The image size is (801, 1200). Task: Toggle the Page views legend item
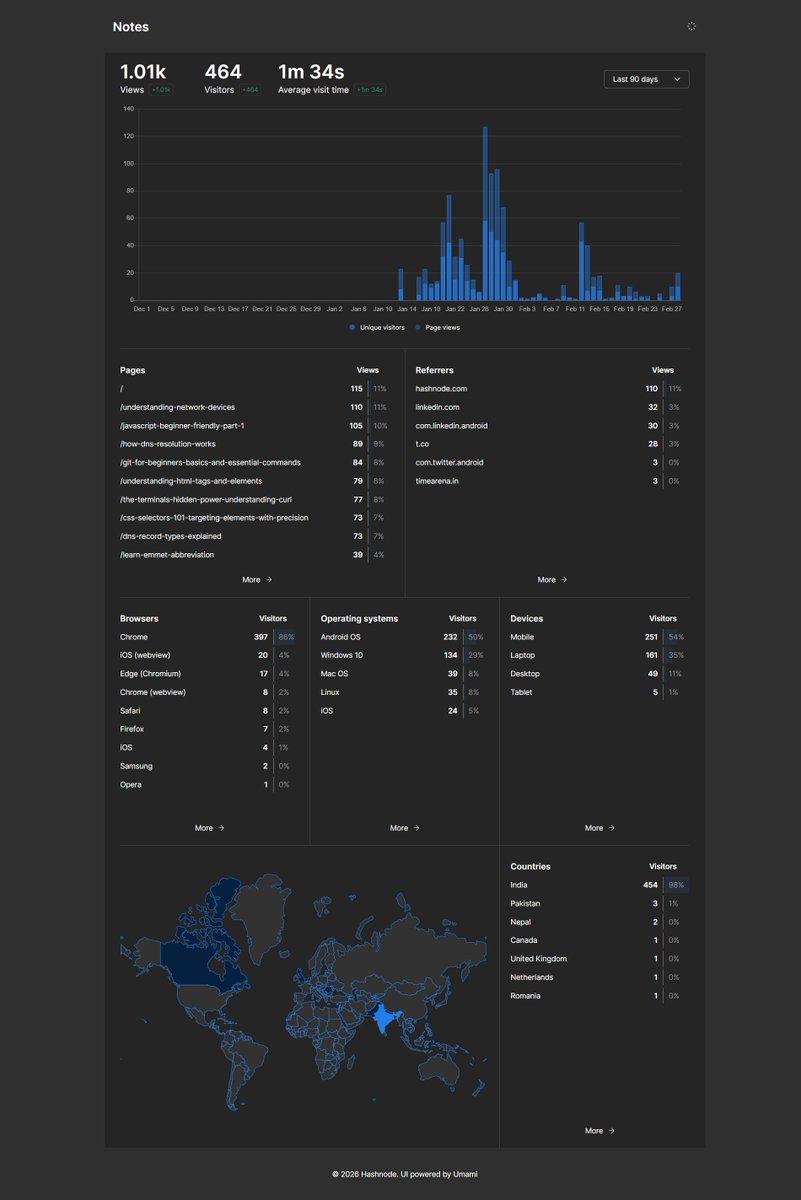[437, 327]
